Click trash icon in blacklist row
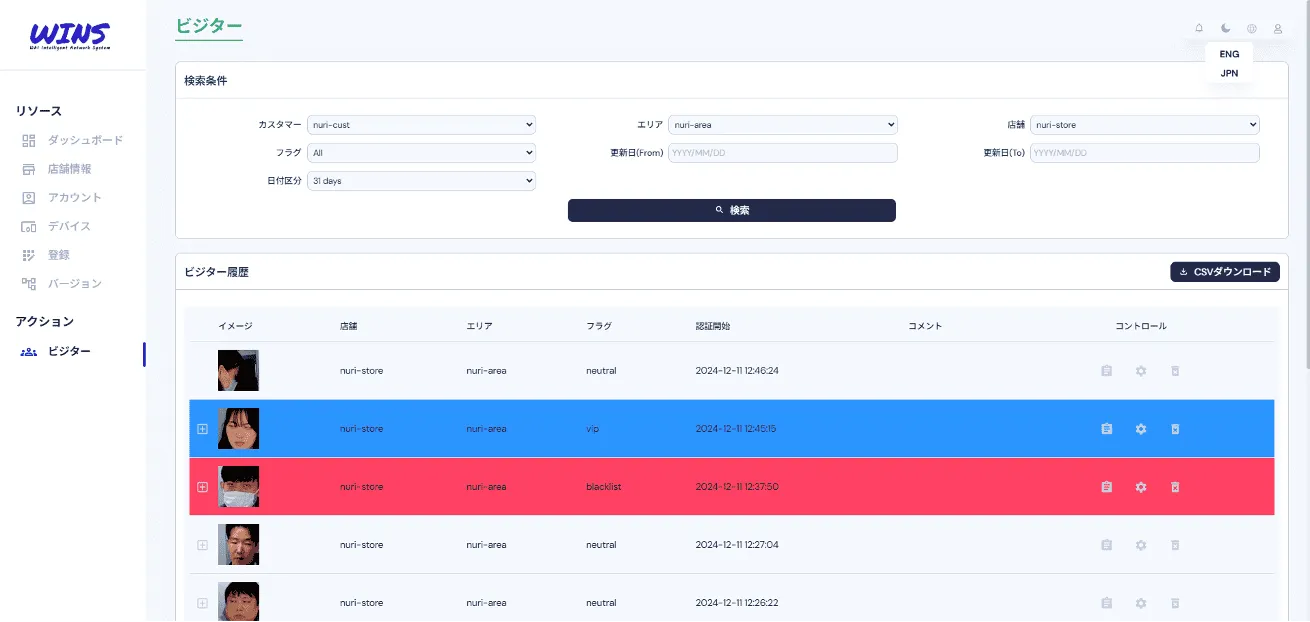The image size is (1310, 622). pyautogui.click(x=1175, y=487)
